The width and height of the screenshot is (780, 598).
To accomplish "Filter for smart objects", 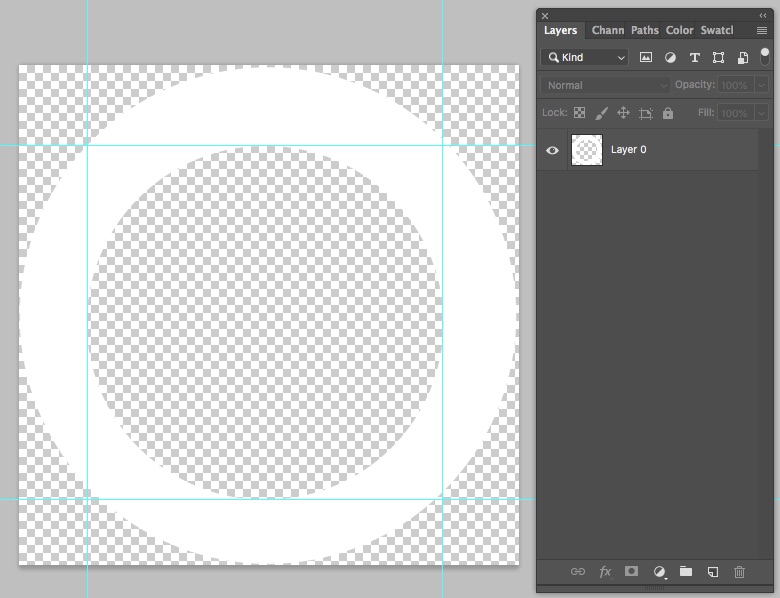I will (743, 58).
